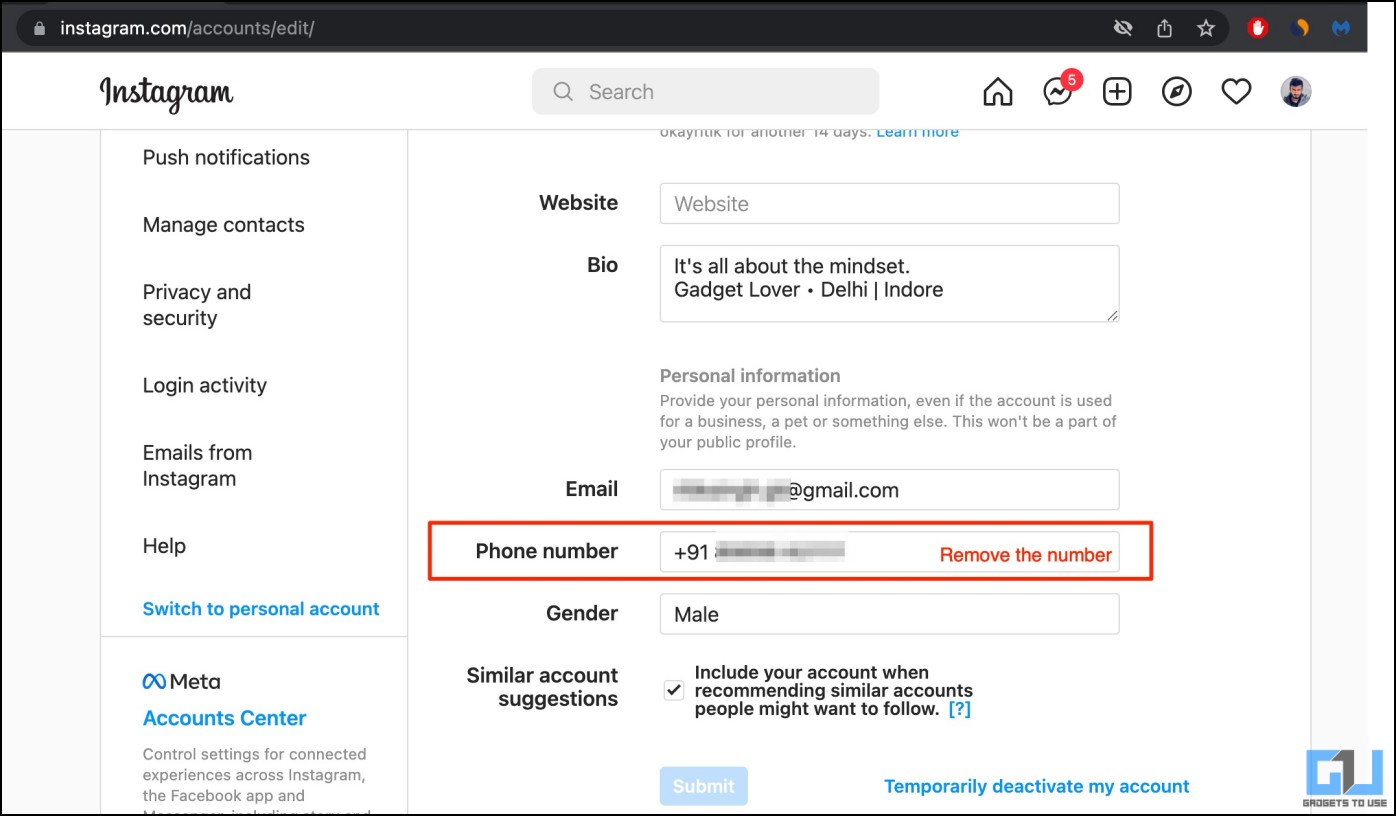
Task: Open Messenger with 5 unread messages
Action: (1060, 90)
